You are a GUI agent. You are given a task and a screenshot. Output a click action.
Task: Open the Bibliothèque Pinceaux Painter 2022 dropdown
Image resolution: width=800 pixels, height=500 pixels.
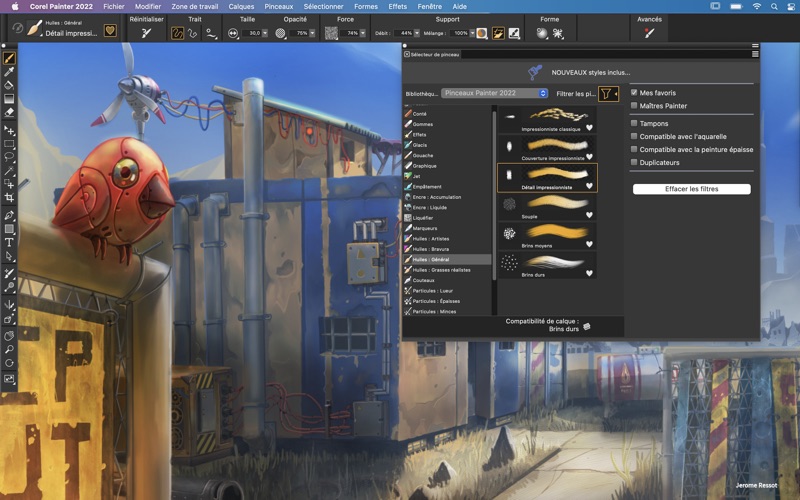[494, 93]
